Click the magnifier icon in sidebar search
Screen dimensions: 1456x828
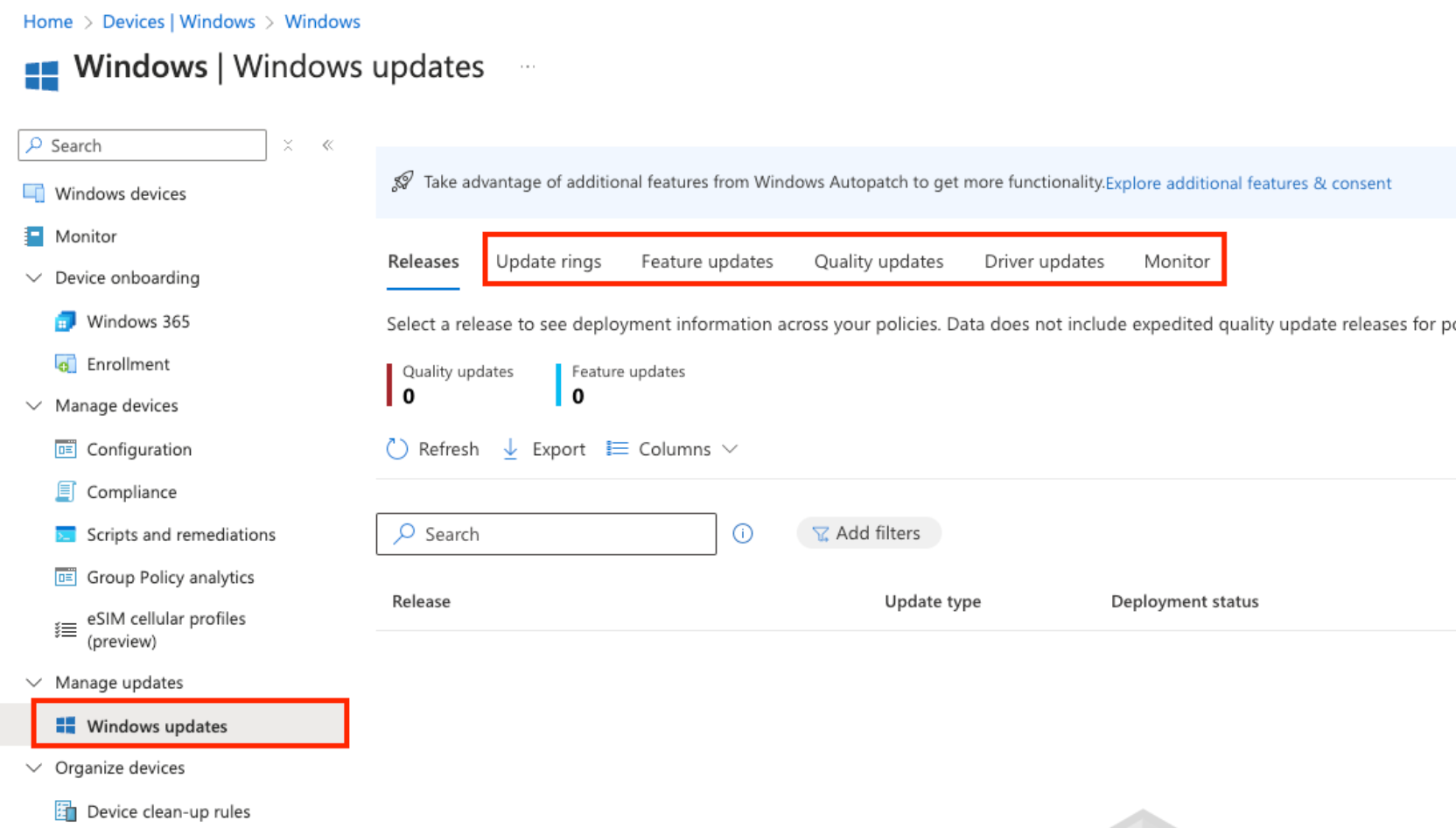(x=35, y=144)
